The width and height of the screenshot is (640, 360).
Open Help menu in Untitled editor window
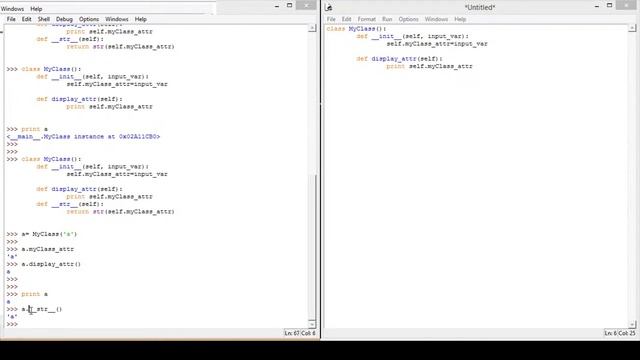point(460,19)
